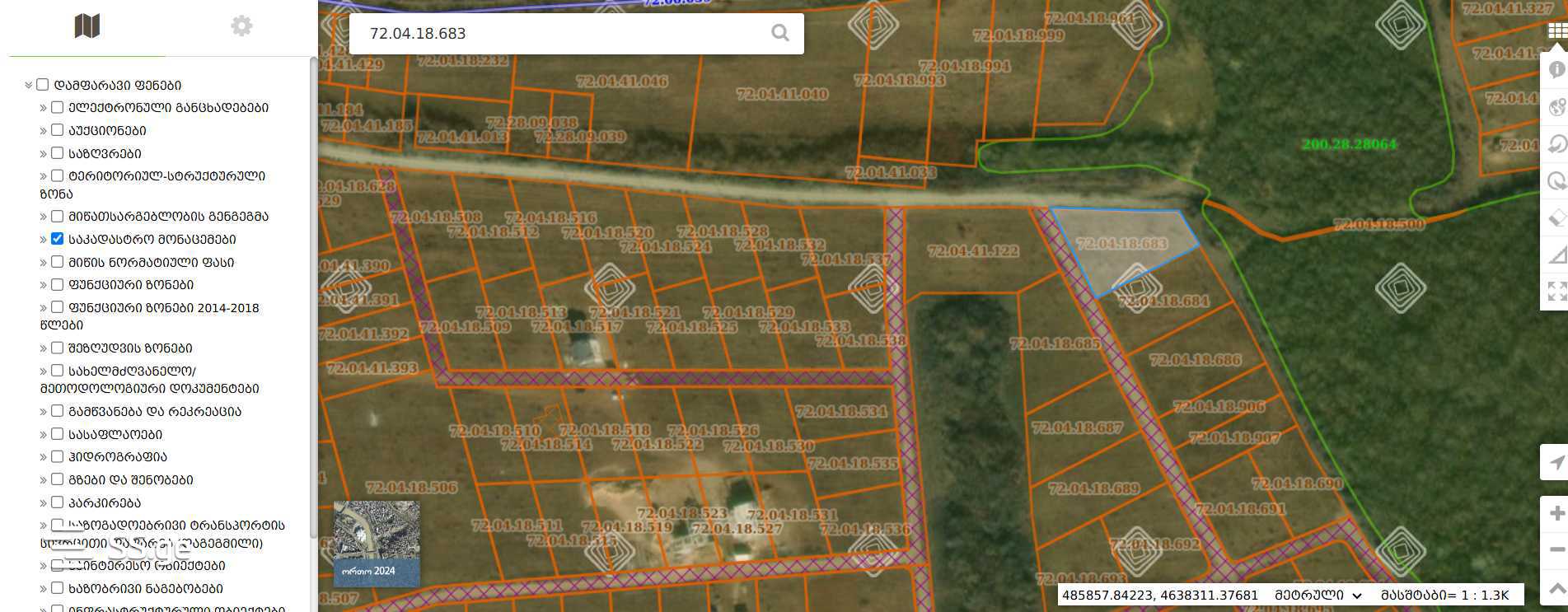
Task: Click the search magnifier icon
Action: pyautogui.click(x=779, y=33)
